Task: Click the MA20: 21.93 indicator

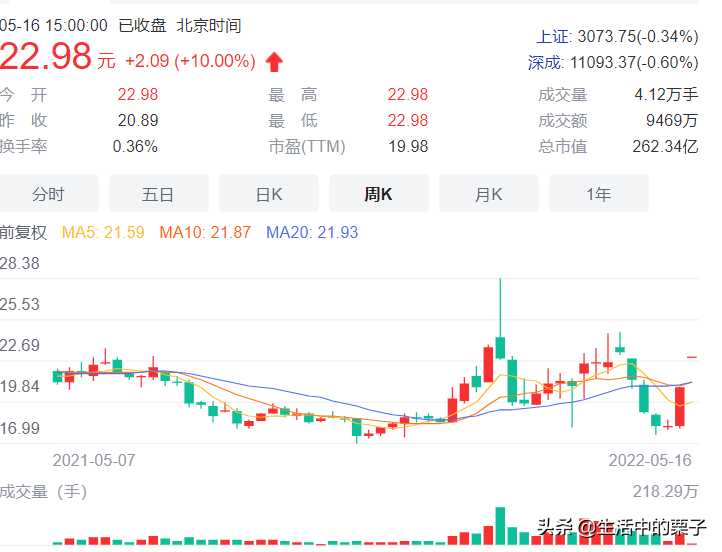Action: (312, 232)
